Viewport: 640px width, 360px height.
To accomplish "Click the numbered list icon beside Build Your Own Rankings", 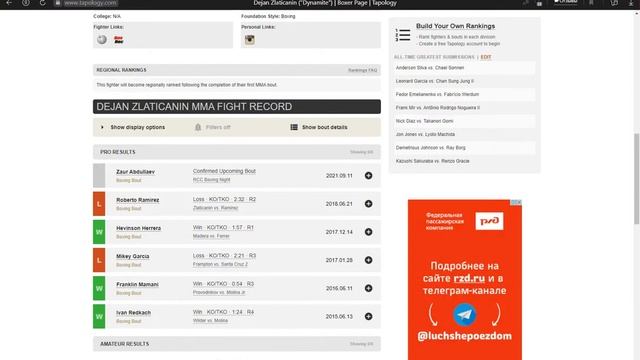I will (x=402, y=35).
